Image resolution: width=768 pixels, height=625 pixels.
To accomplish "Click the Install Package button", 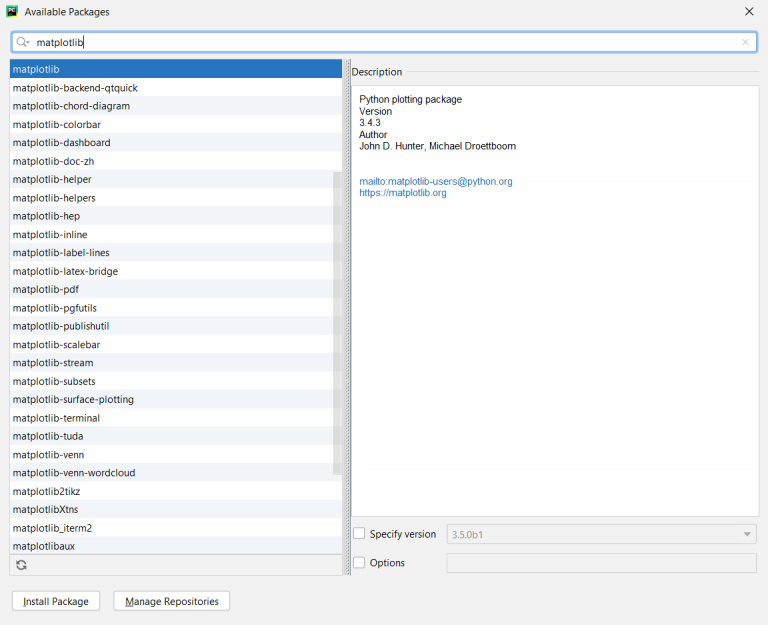I will (x=56, y=601).
